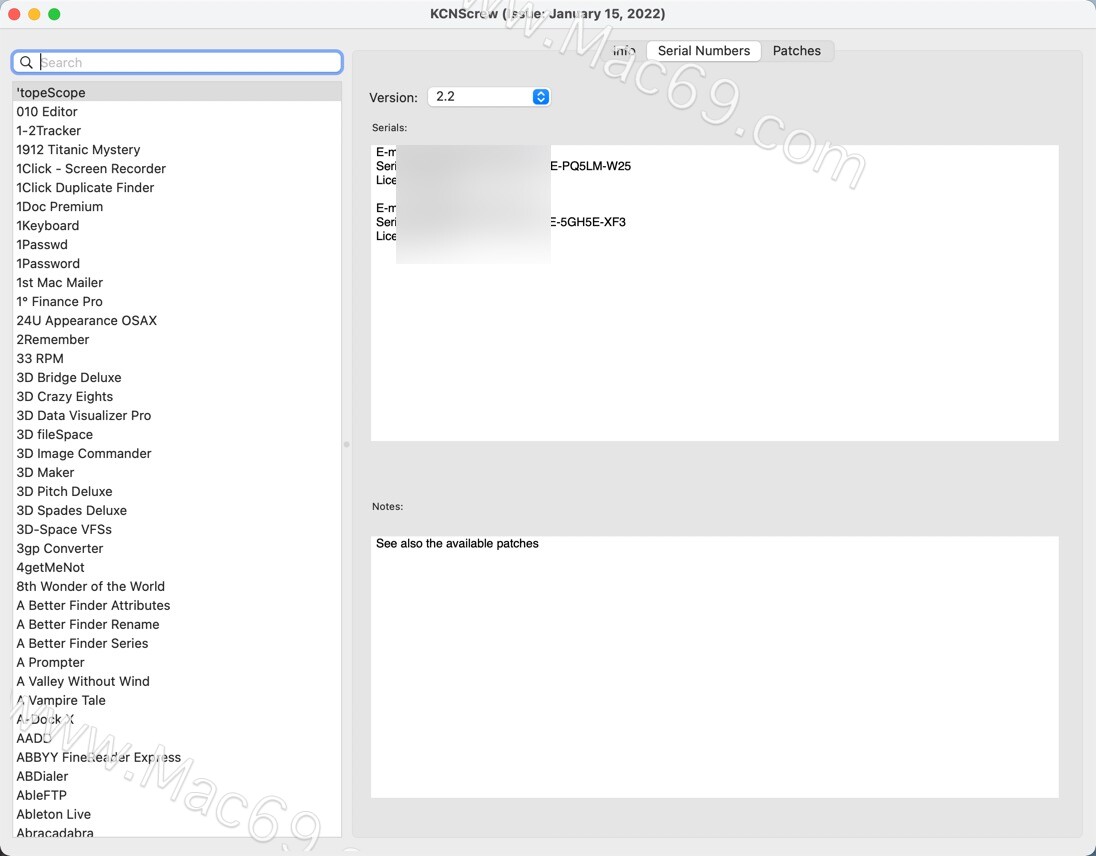Select 'A Better Finder Rename' entry

point(88,624)
